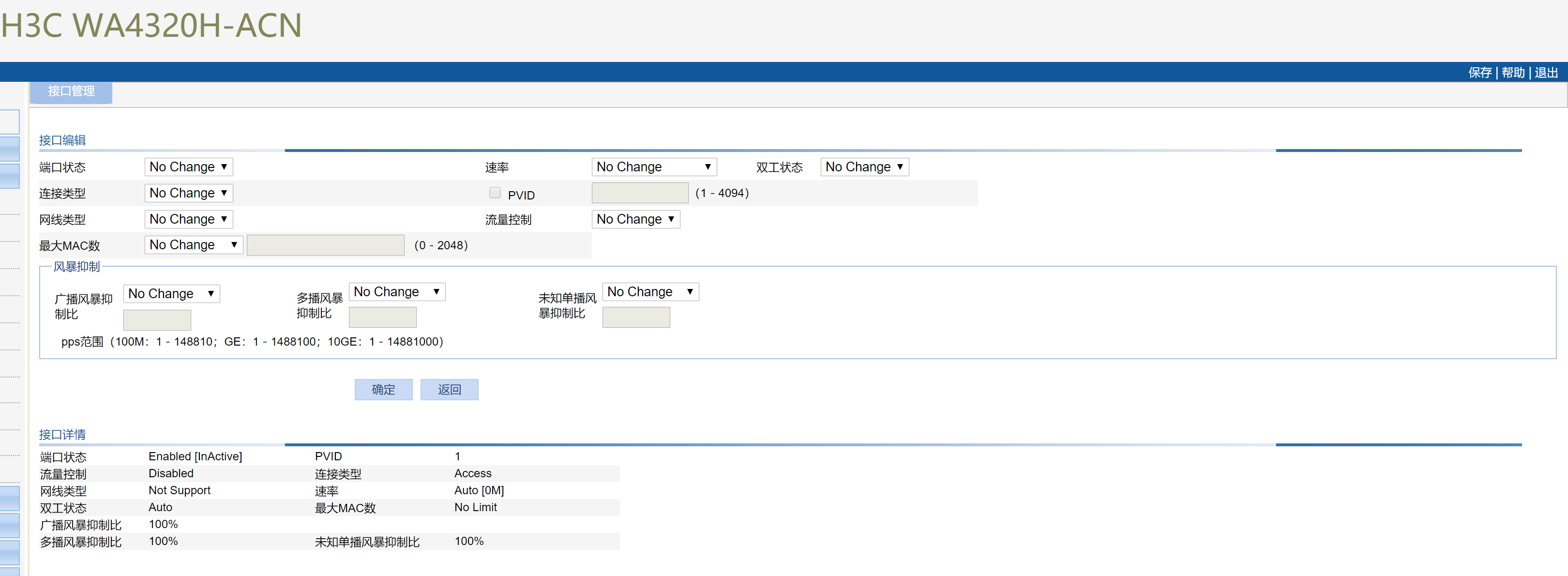Expand the 流量控制 dropdown
The image size is (1568, 576).
coord(635,219)
